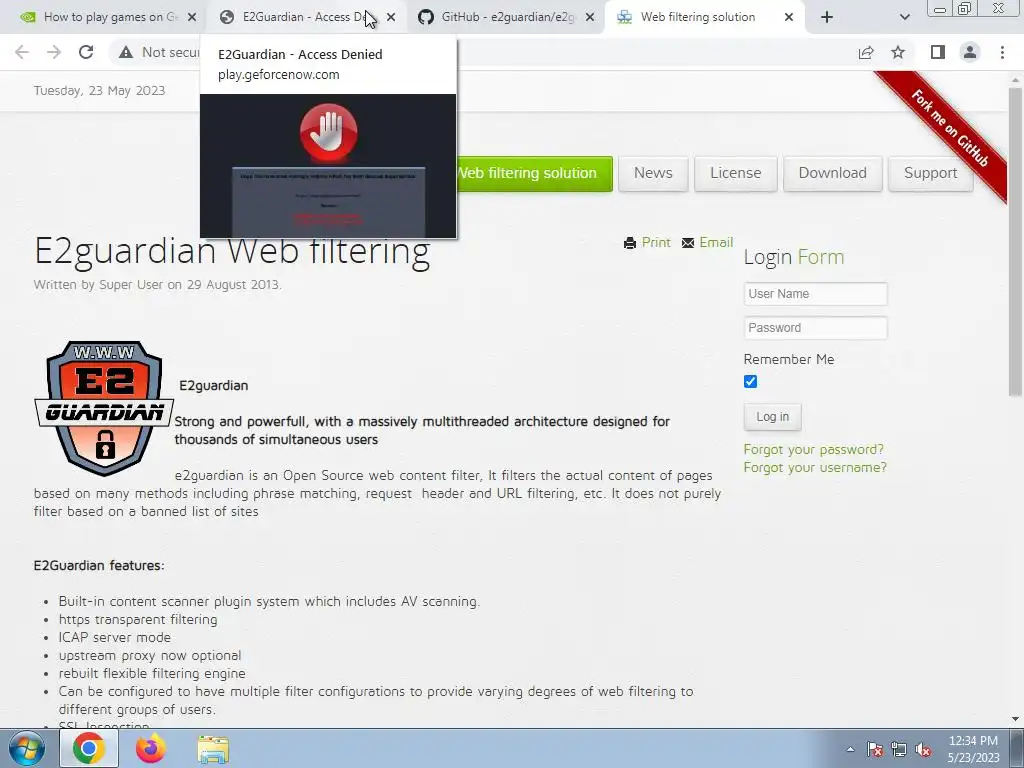Expand the tab search dropdown arrow
Viewport: 1024px width, 768px height.
(904, 17)
